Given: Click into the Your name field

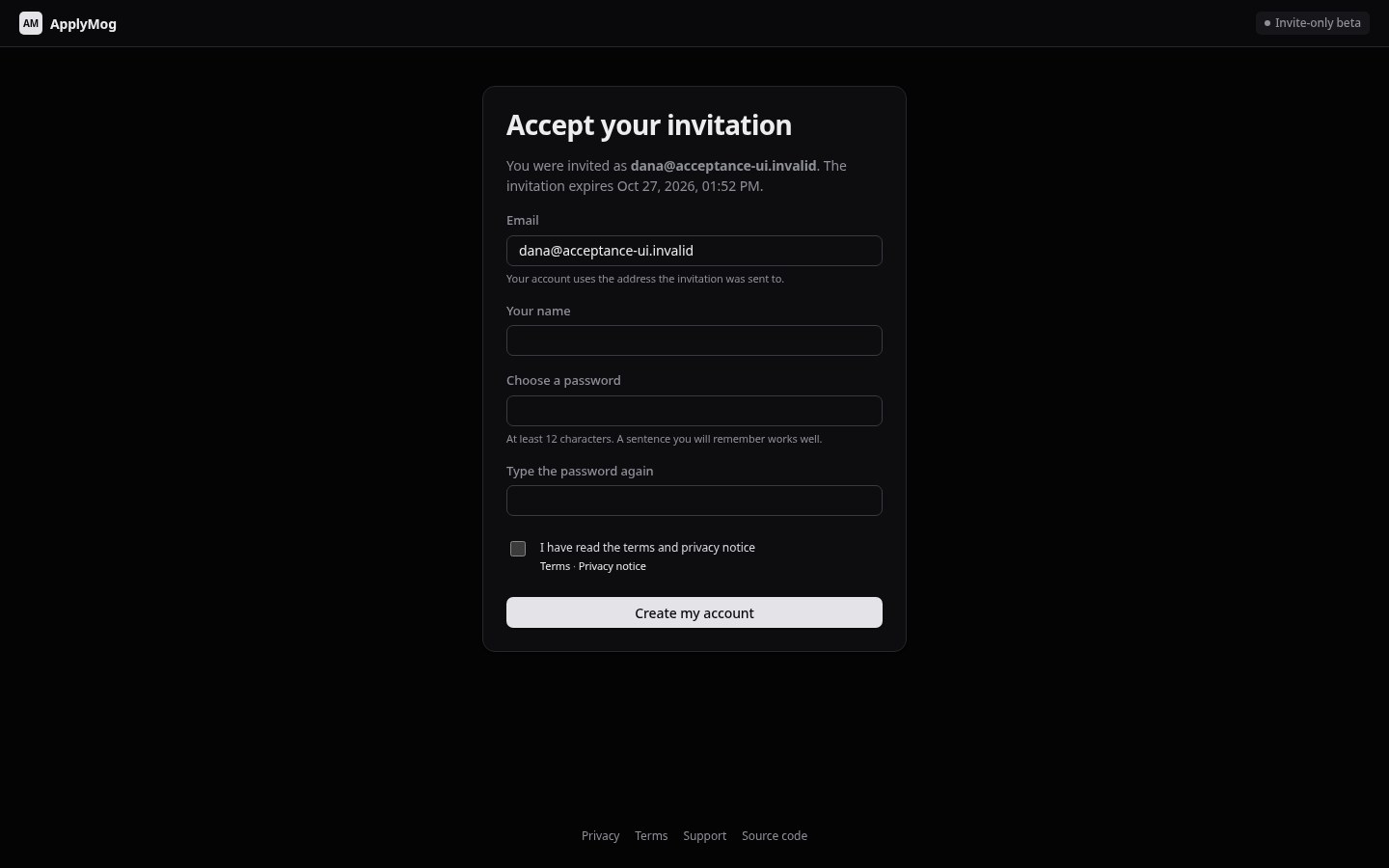Looking at the screenshot, I should point(694,340).
